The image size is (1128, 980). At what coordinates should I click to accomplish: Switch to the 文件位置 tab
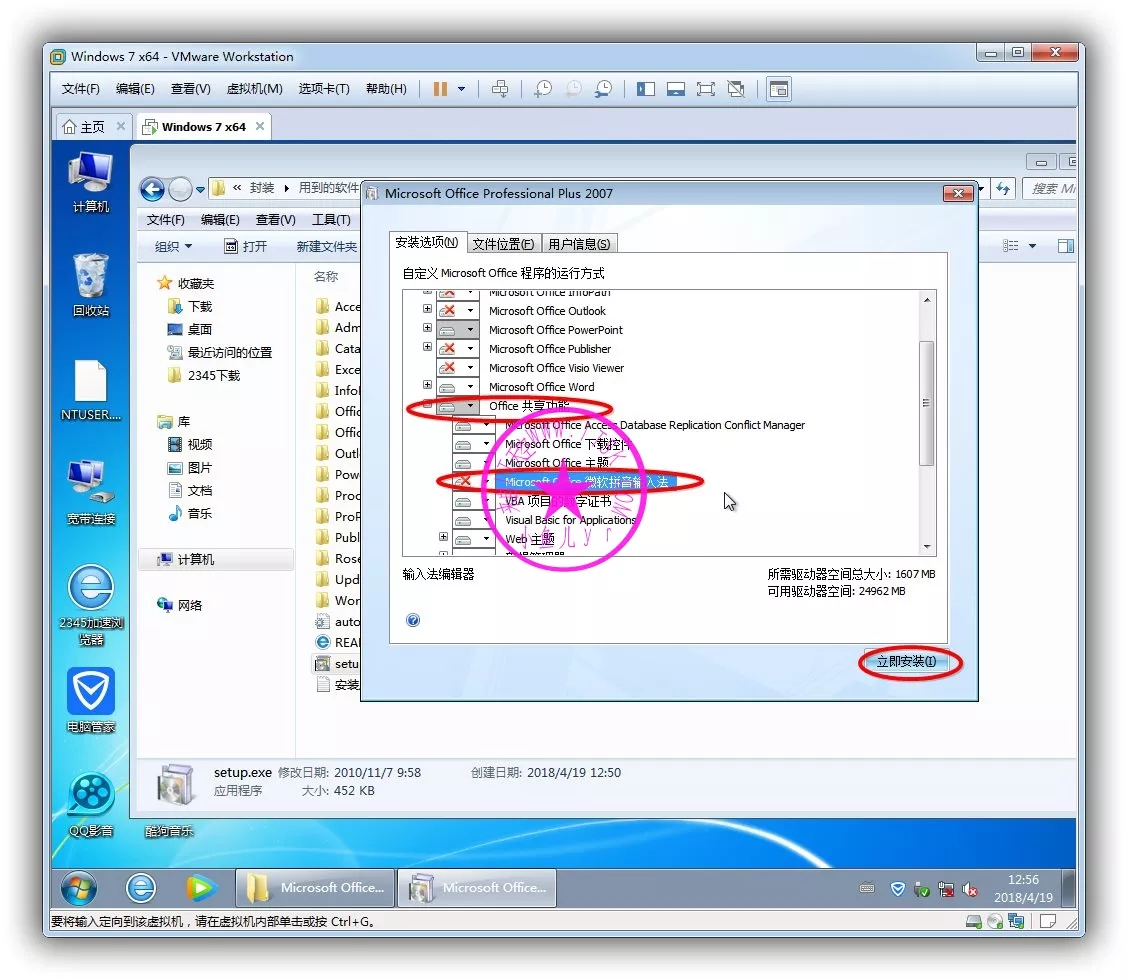[x=503, y=243]
